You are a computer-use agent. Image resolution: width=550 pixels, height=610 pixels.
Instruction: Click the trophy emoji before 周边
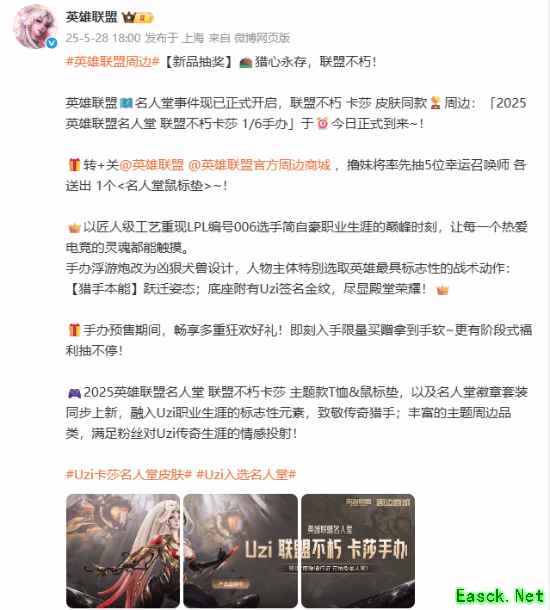pyautogui.click(x=435, y=103)
